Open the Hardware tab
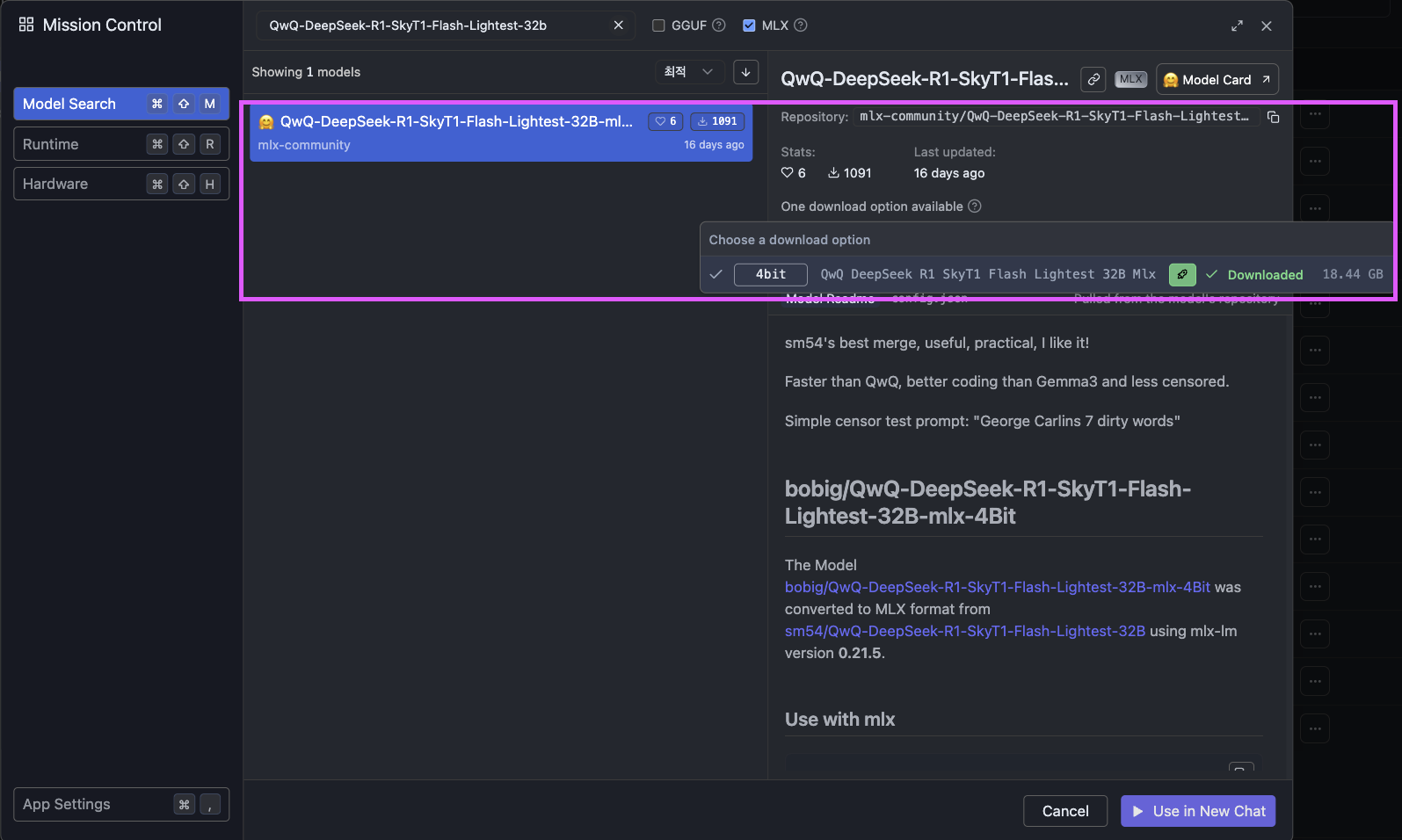This screenshot has width=1402, height=840. click(121, 184)
